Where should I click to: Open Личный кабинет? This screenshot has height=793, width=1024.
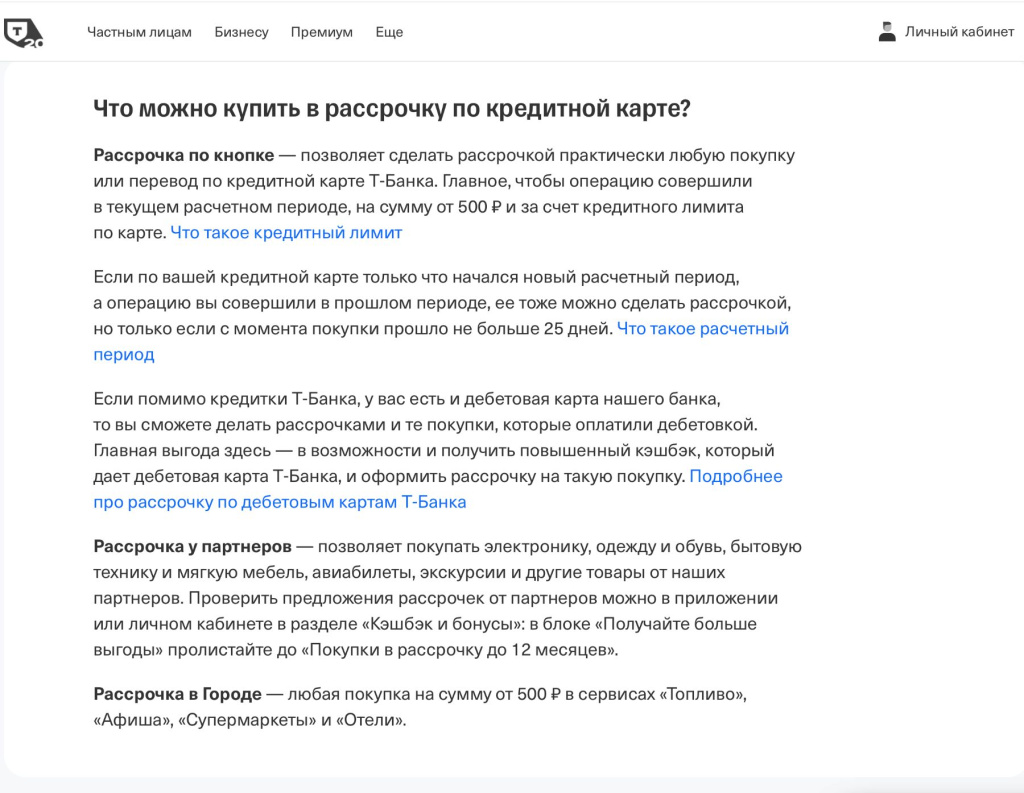click(959, 32)
